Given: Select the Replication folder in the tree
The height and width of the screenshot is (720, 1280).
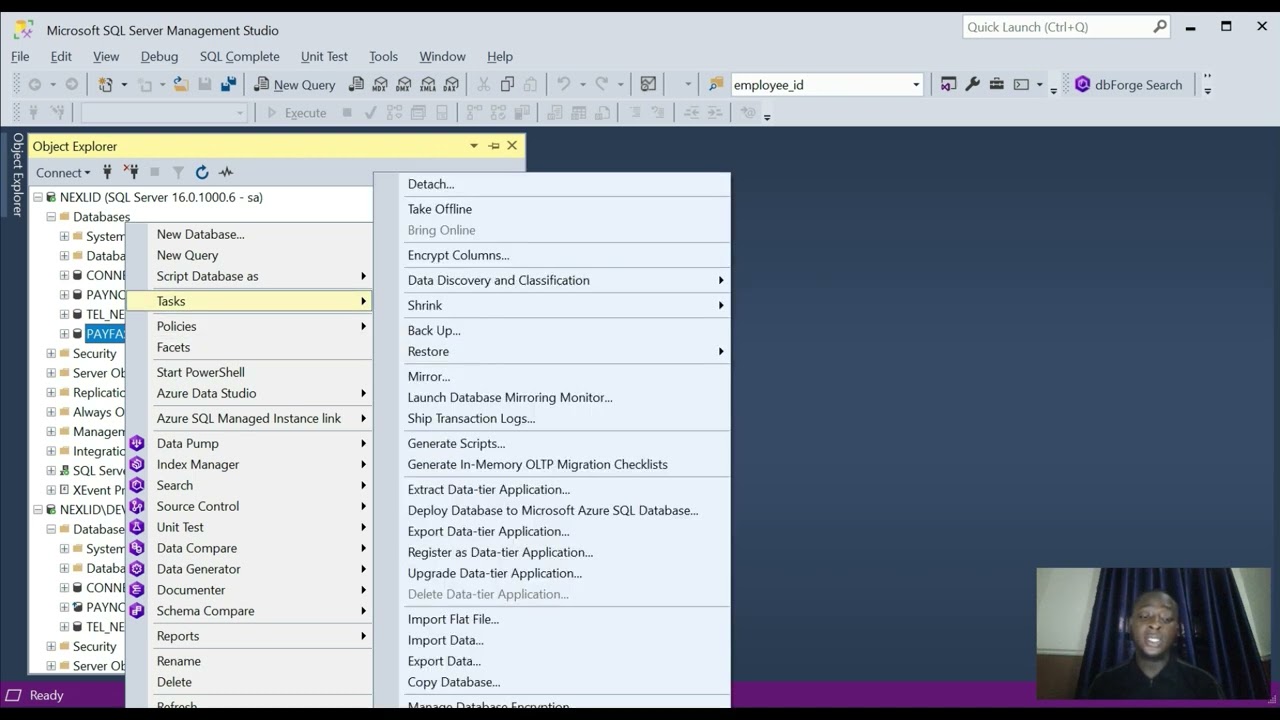Looking at the screenshot, I should (x=98, y=392).
